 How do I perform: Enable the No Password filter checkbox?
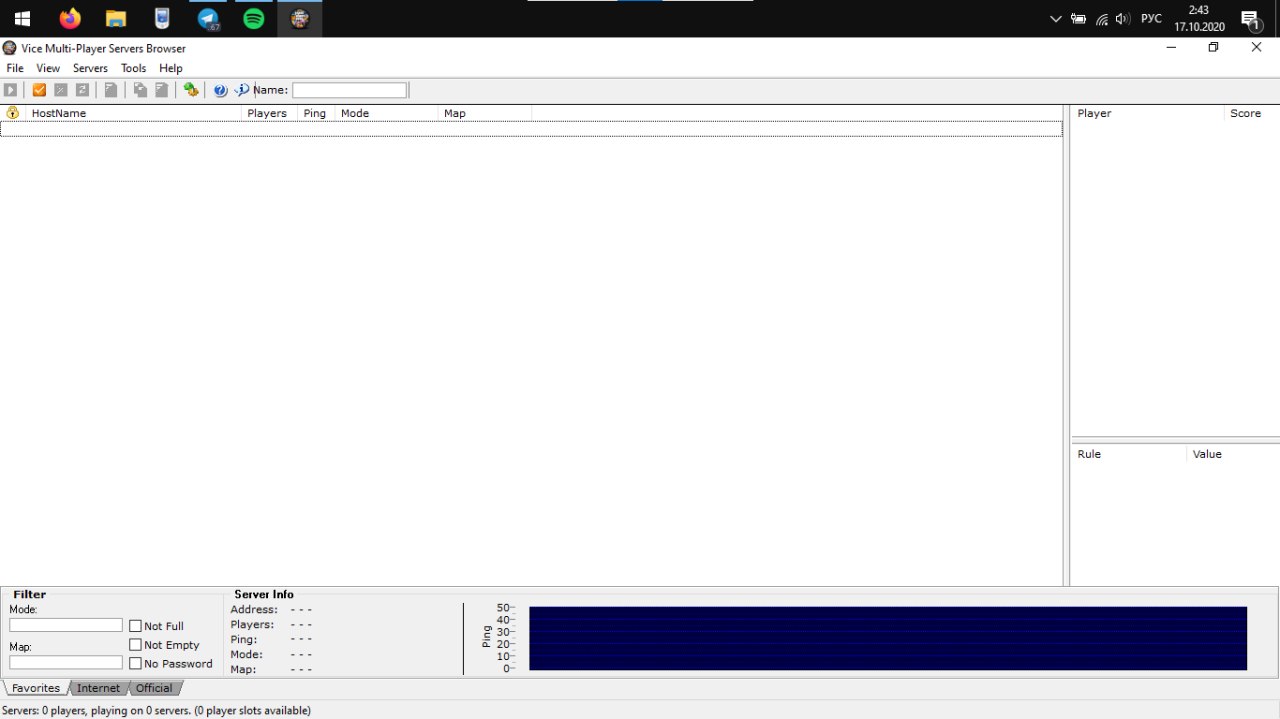coord(136,664)
